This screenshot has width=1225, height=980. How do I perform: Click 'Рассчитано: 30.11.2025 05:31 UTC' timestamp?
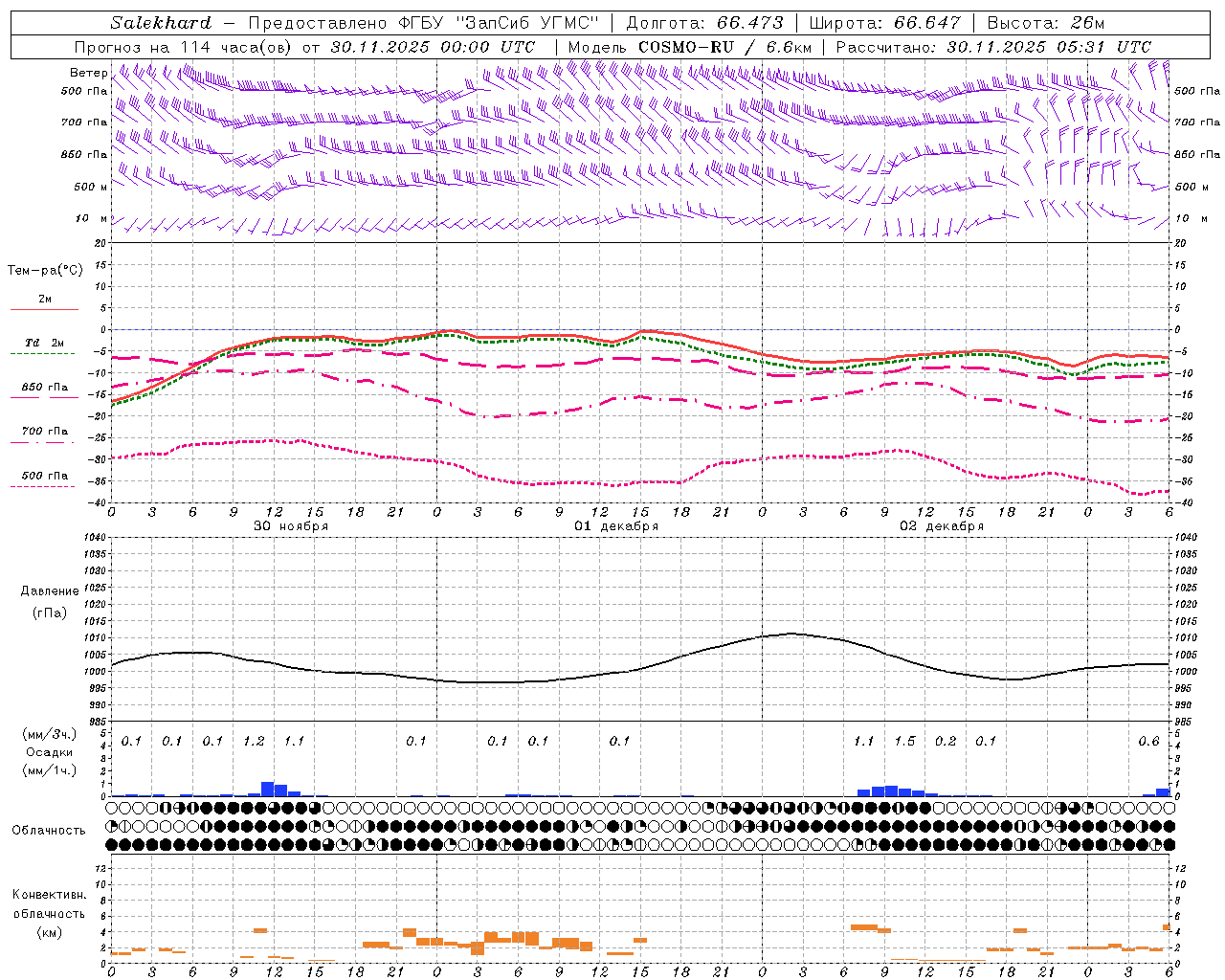pos(993,47)
